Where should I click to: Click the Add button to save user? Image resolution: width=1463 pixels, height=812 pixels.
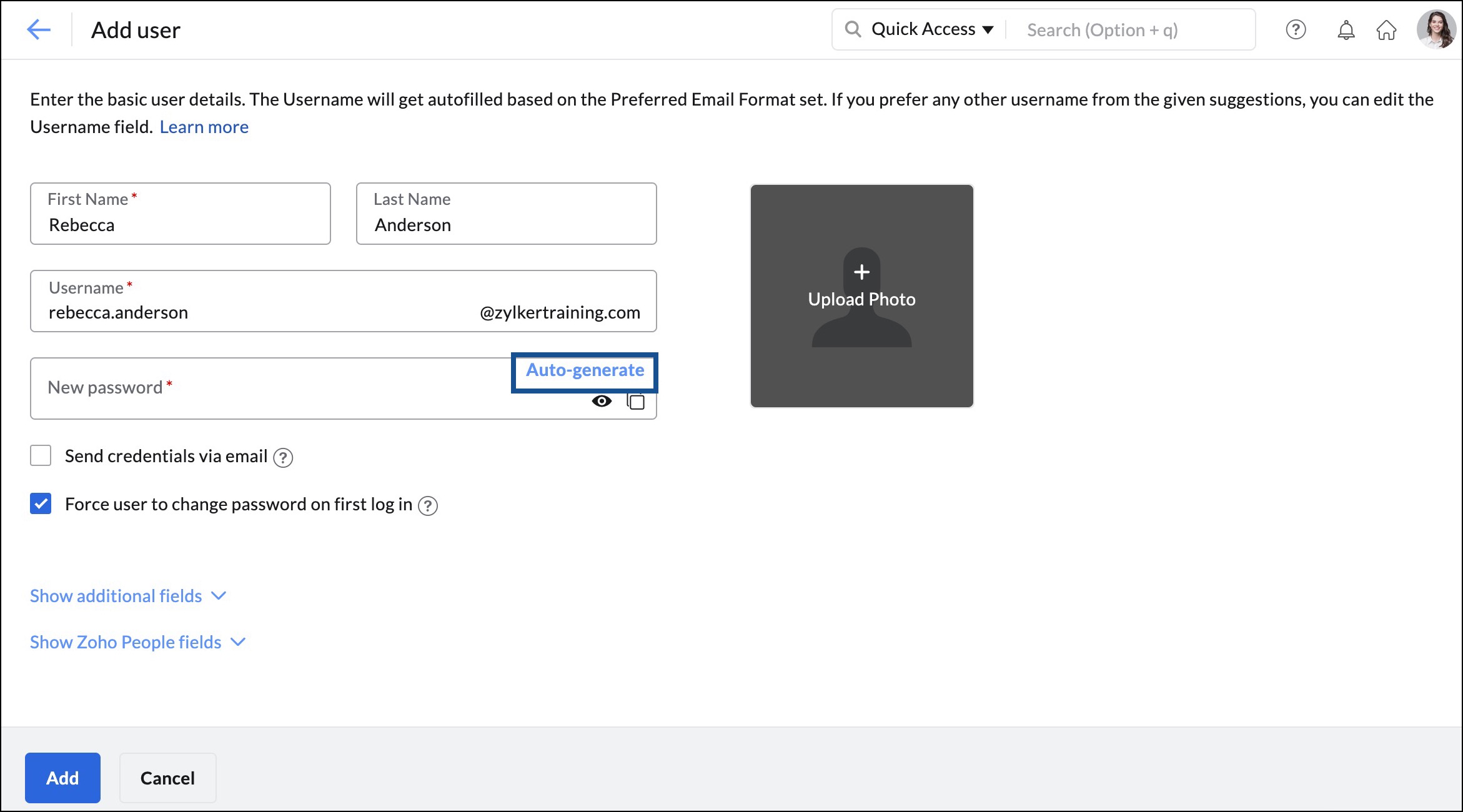[62, 777]
